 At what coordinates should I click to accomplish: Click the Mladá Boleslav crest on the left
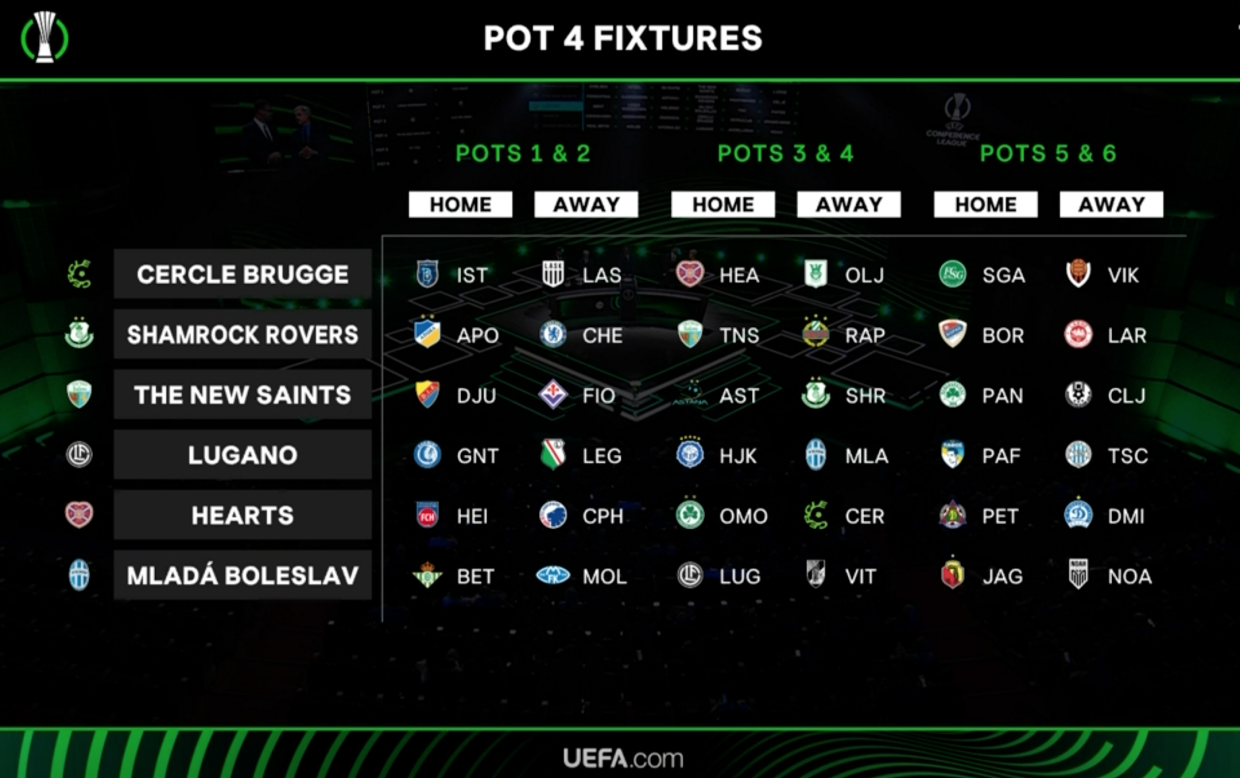pos(79,575)
